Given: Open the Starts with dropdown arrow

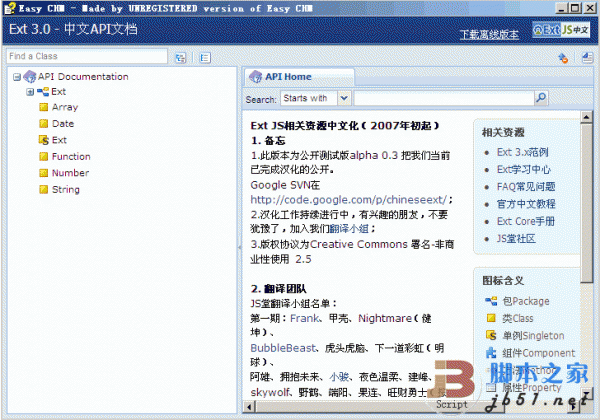Looking at the screenshot, I should (x=344, y=98).
